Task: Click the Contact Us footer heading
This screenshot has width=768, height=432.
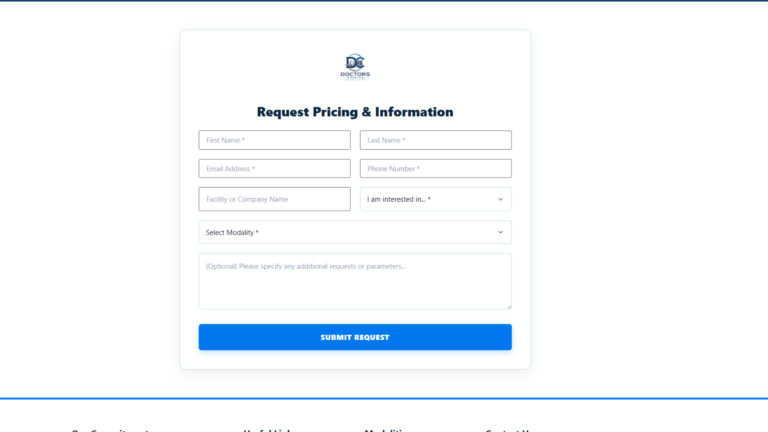Action: tap(508, 430)
